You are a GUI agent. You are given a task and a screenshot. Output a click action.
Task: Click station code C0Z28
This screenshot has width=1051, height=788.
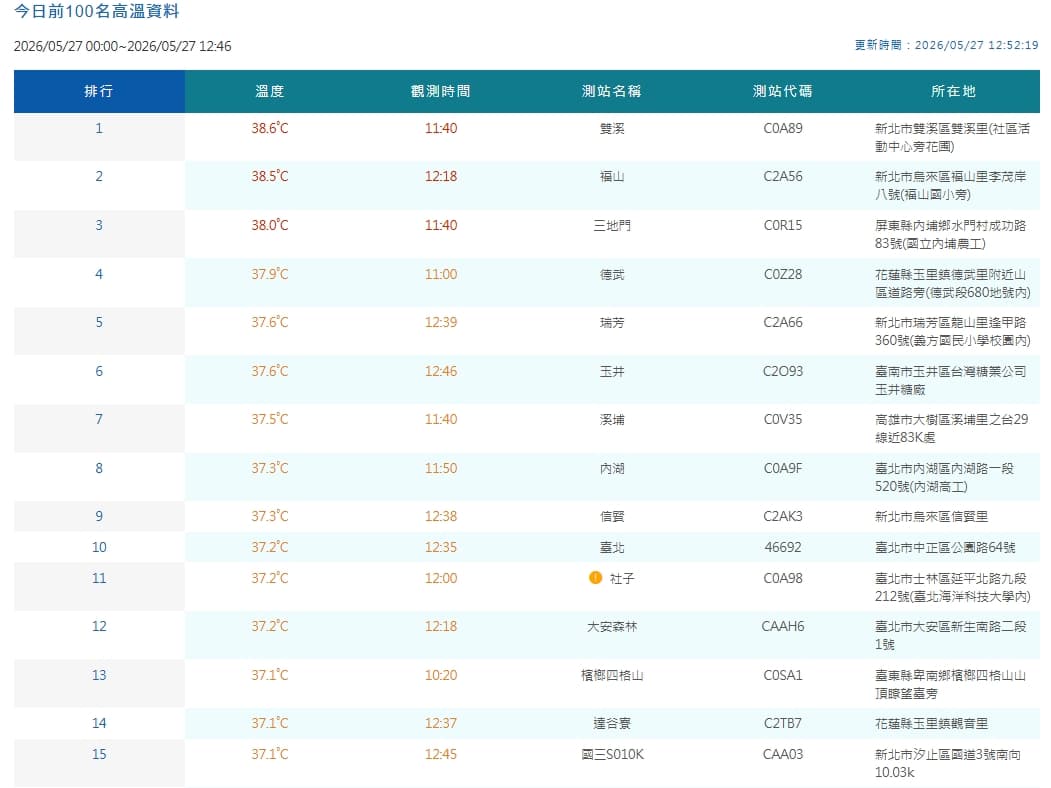point(783,275)
